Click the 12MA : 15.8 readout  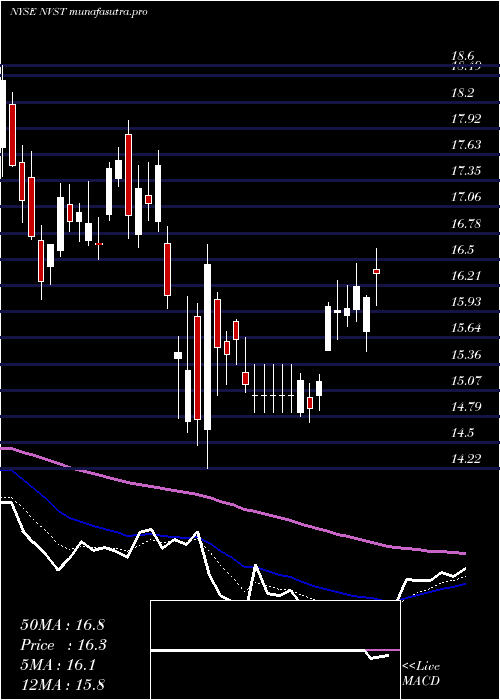tap(62, 684)
